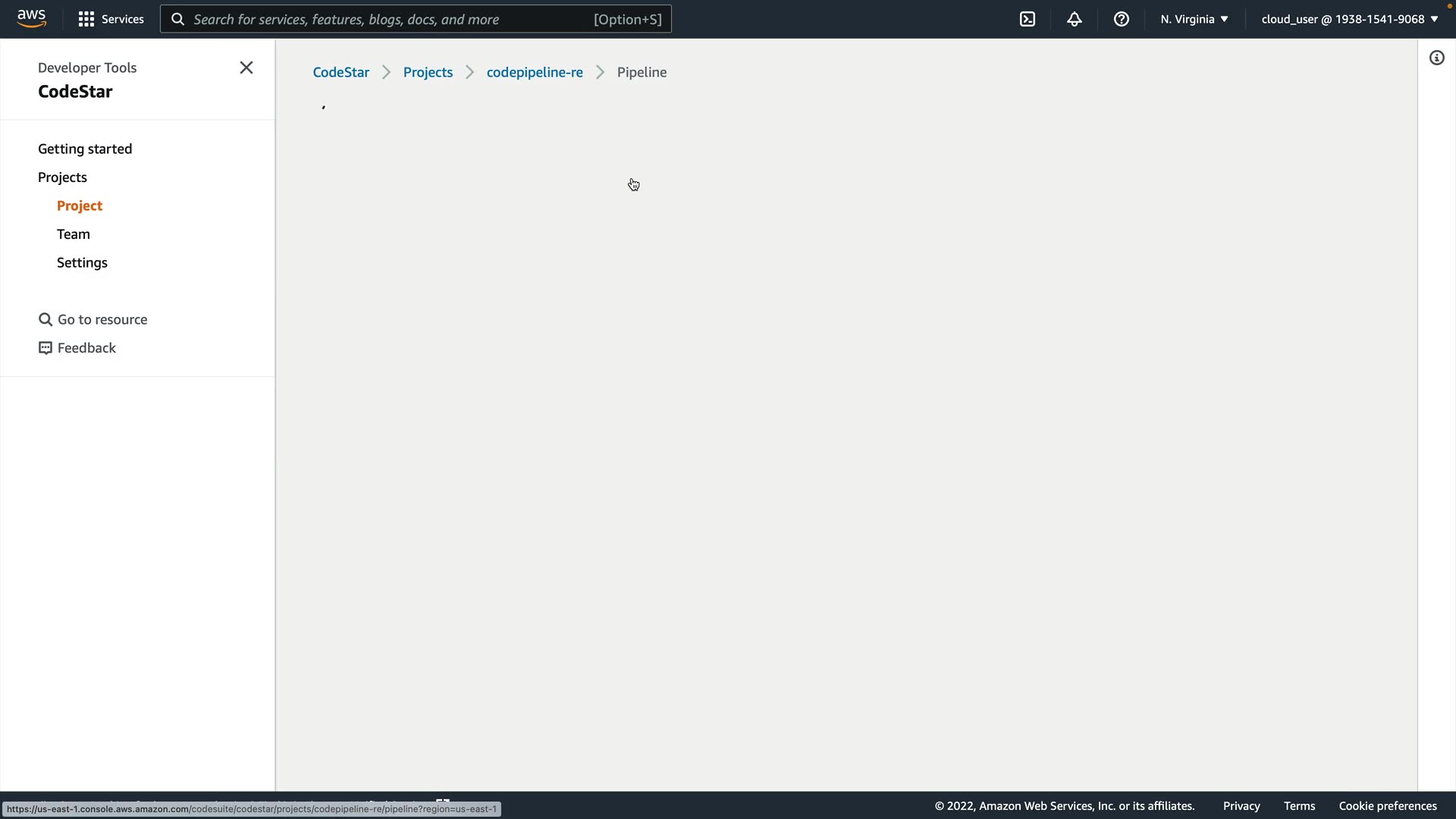Go to the Projects breadcrumb link
This screenshot has width=1456, height=819.
428,73
